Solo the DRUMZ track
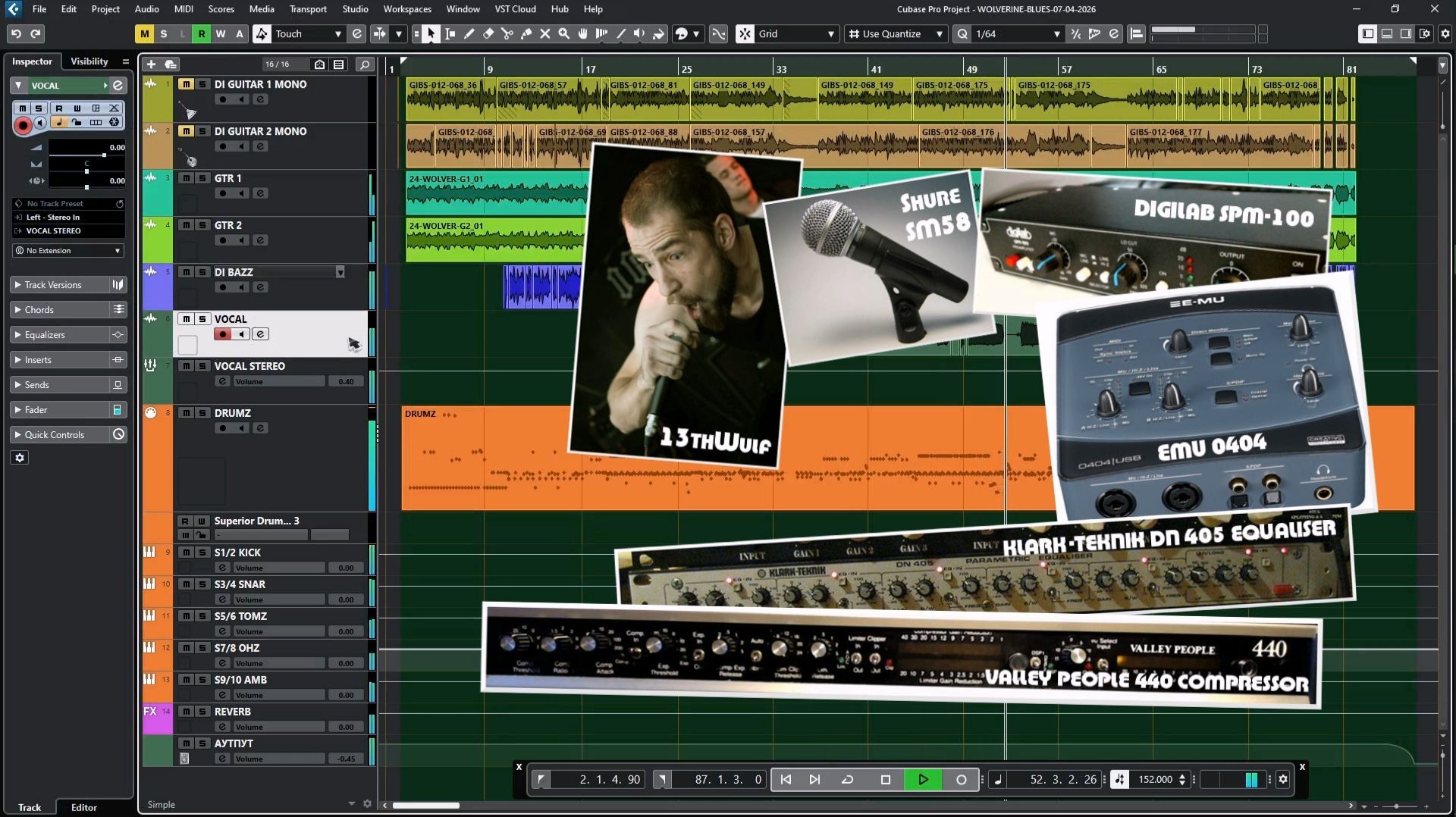Image resolution: width=1456 pixels, height=817 pixels. click(x=202, y=413)
